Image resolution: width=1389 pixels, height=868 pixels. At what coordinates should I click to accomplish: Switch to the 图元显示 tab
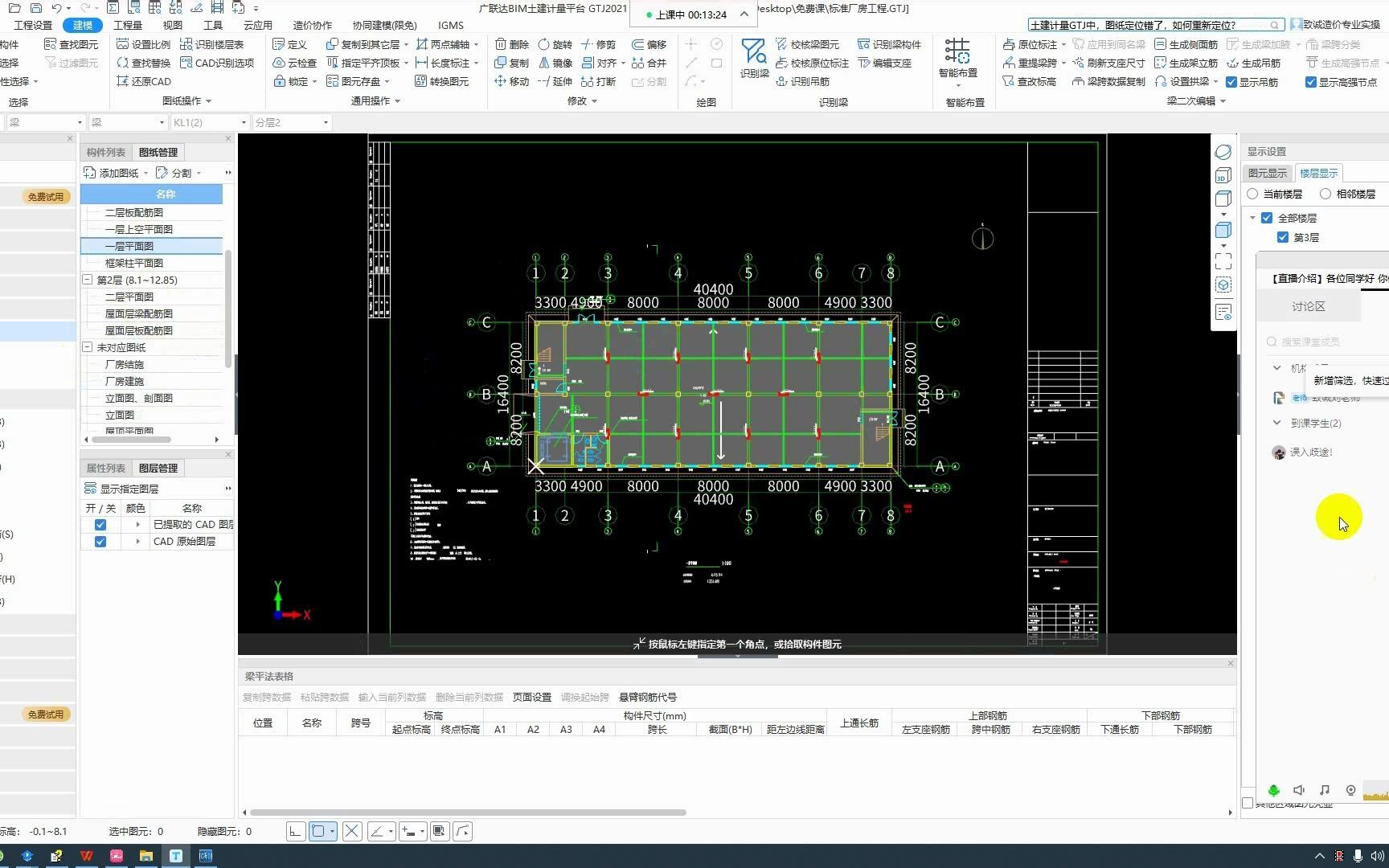1267,173
